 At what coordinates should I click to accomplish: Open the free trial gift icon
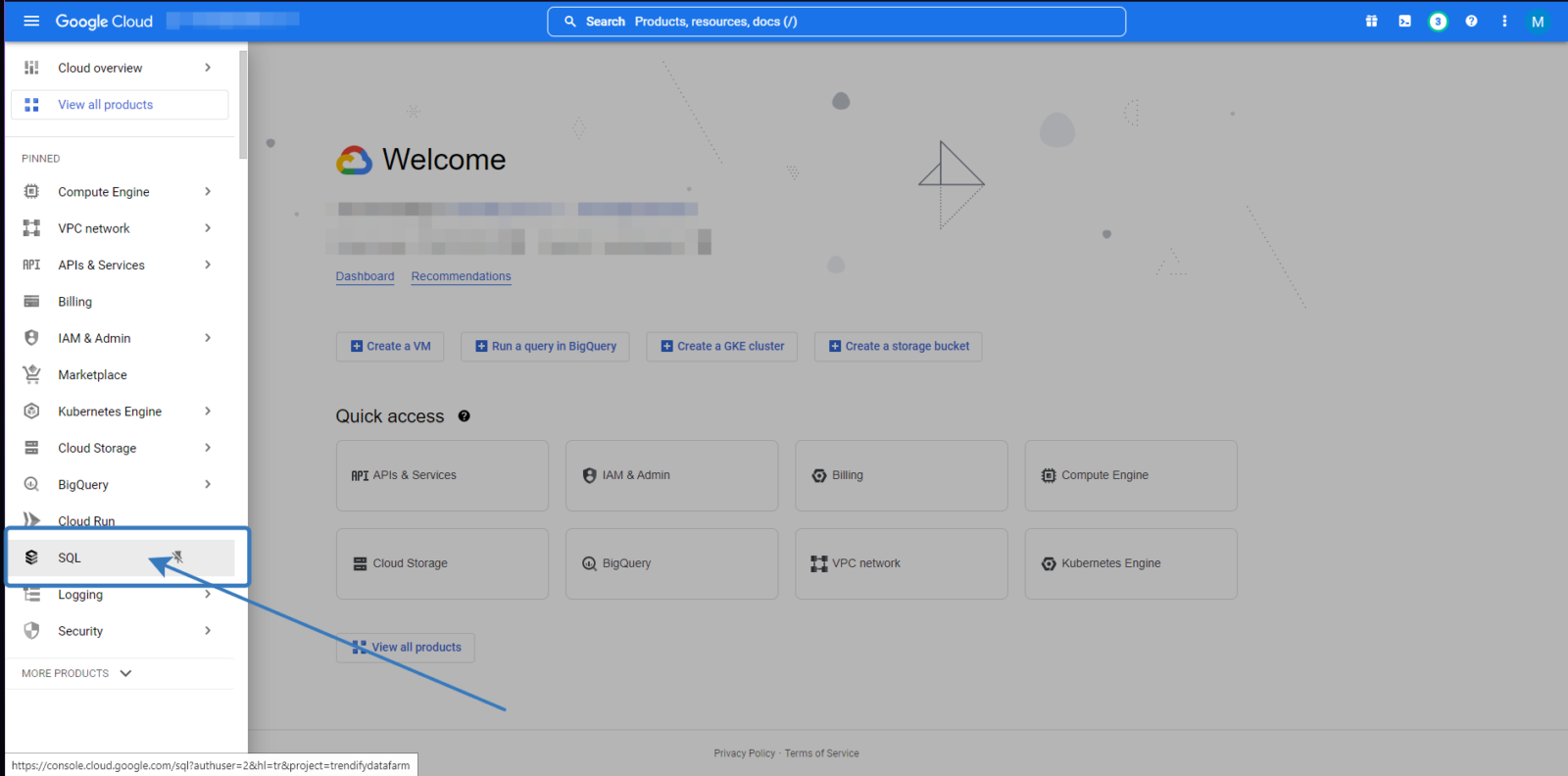click(x=1371, y=22)
